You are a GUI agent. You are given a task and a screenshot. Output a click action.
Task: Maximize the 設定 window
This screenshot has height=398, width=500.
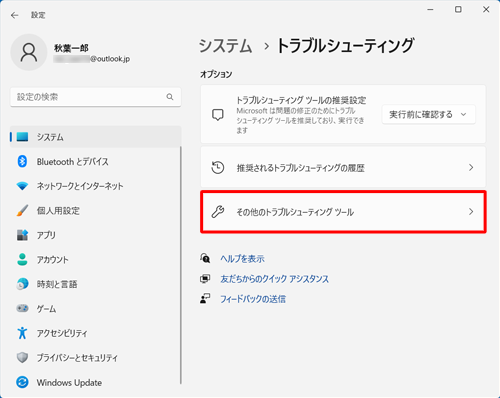[x=458, y=9]
